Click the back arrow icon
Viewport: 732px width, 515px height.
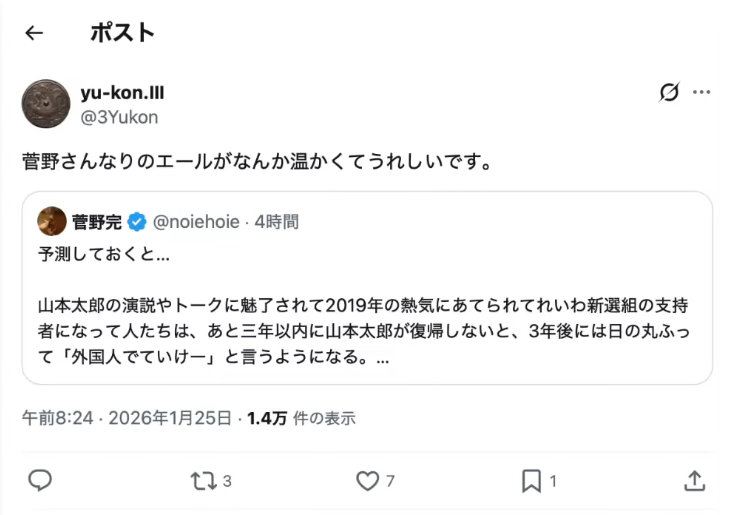pos(34,33)
